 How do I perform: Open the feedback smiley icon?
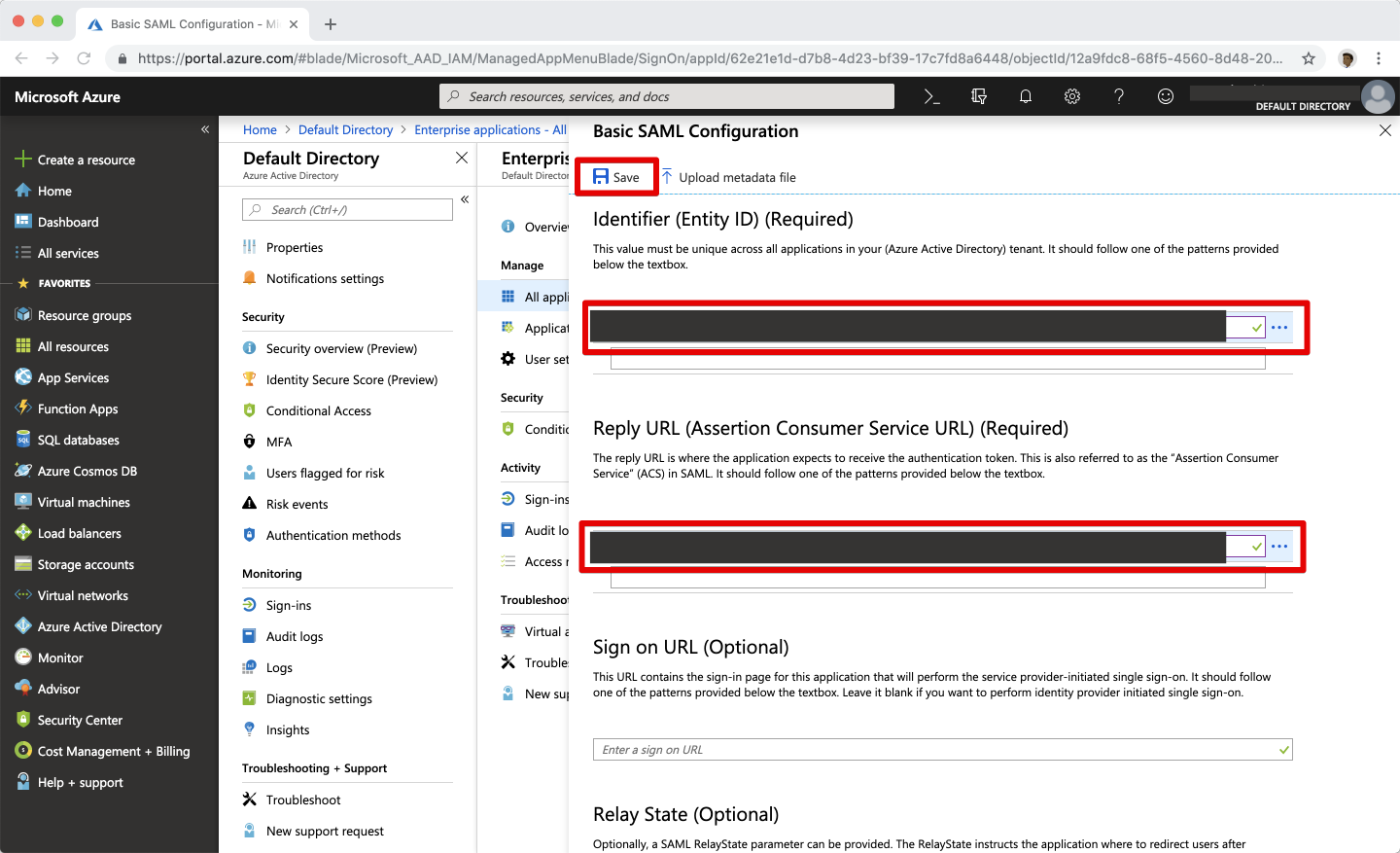click(x=1165, y=96)
